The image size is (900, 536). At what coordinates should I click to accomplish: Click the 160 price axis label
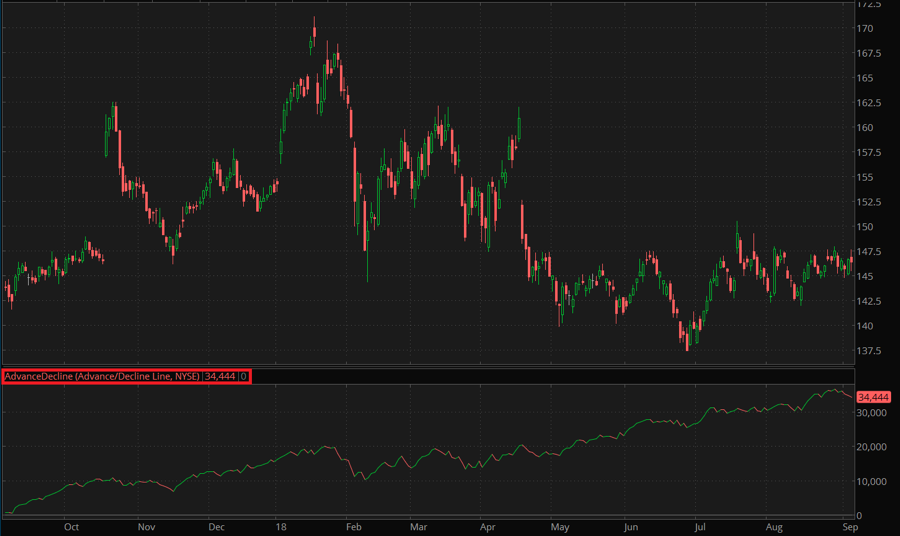click(866, 127)
